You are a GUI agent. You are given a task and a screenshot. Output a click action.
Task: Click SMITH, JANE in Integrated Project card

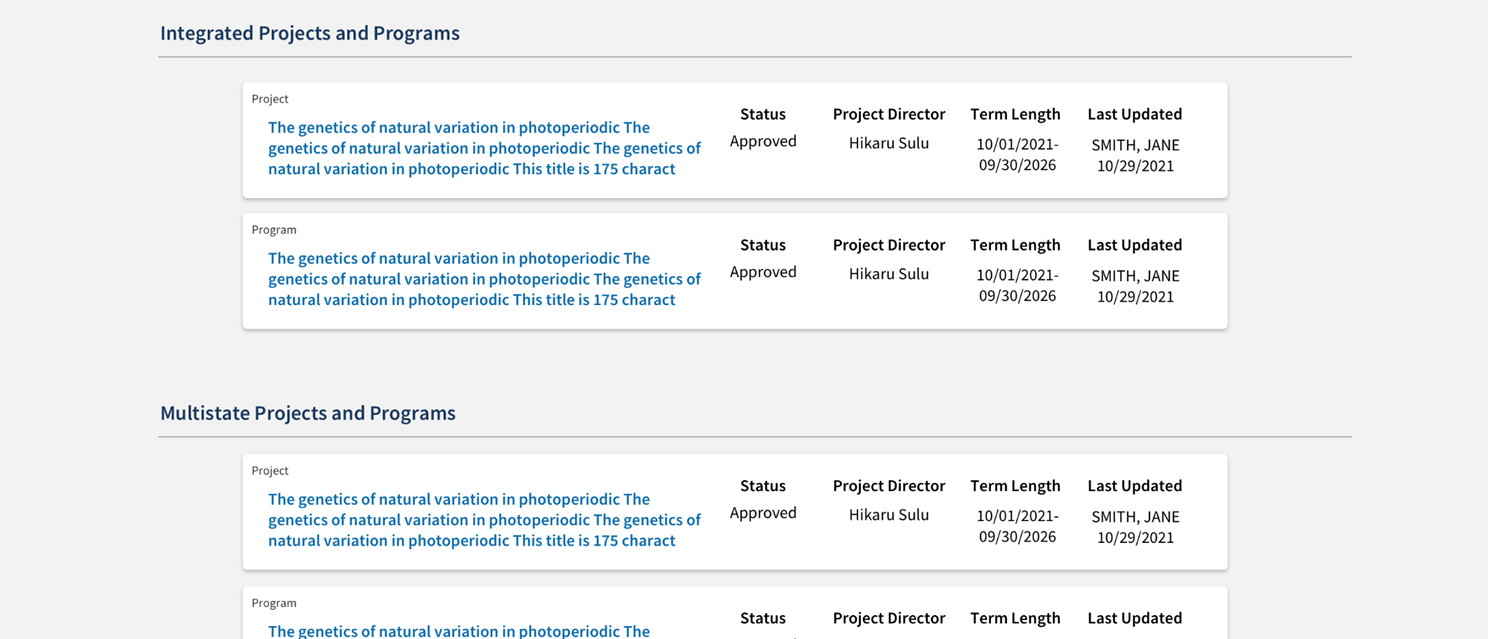pos(1135,145)
